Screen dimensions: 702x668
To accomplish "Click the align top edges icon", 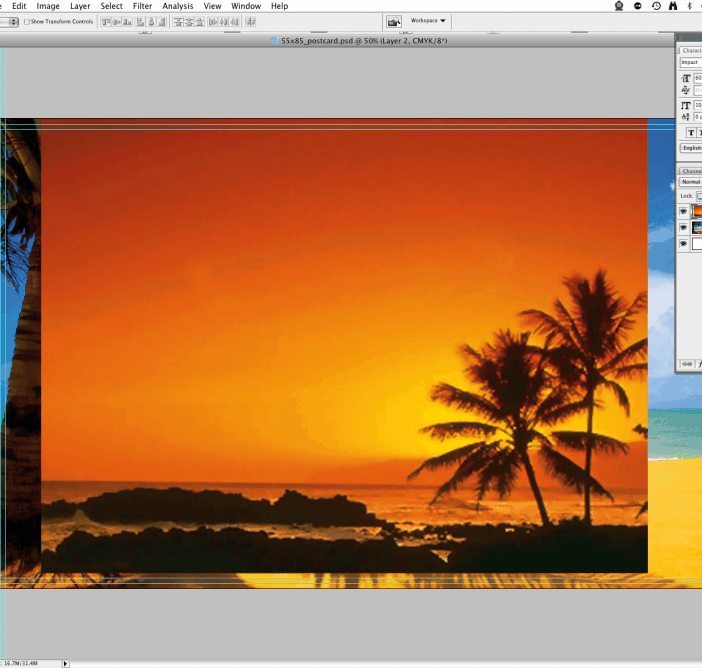I will [x=105, y=21].
